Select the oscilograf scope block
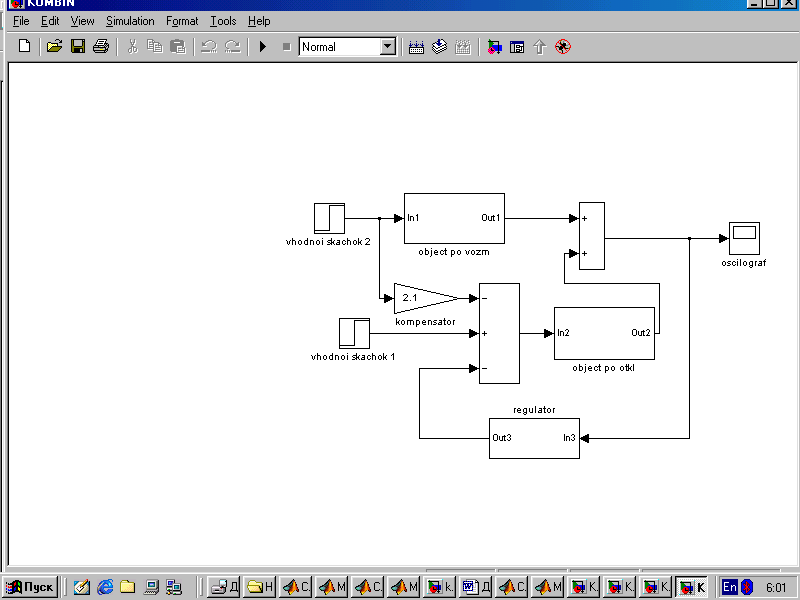Image resolution: width=800 pixels, height=600 pixels. pyautogui.click(x=744, y=238)
